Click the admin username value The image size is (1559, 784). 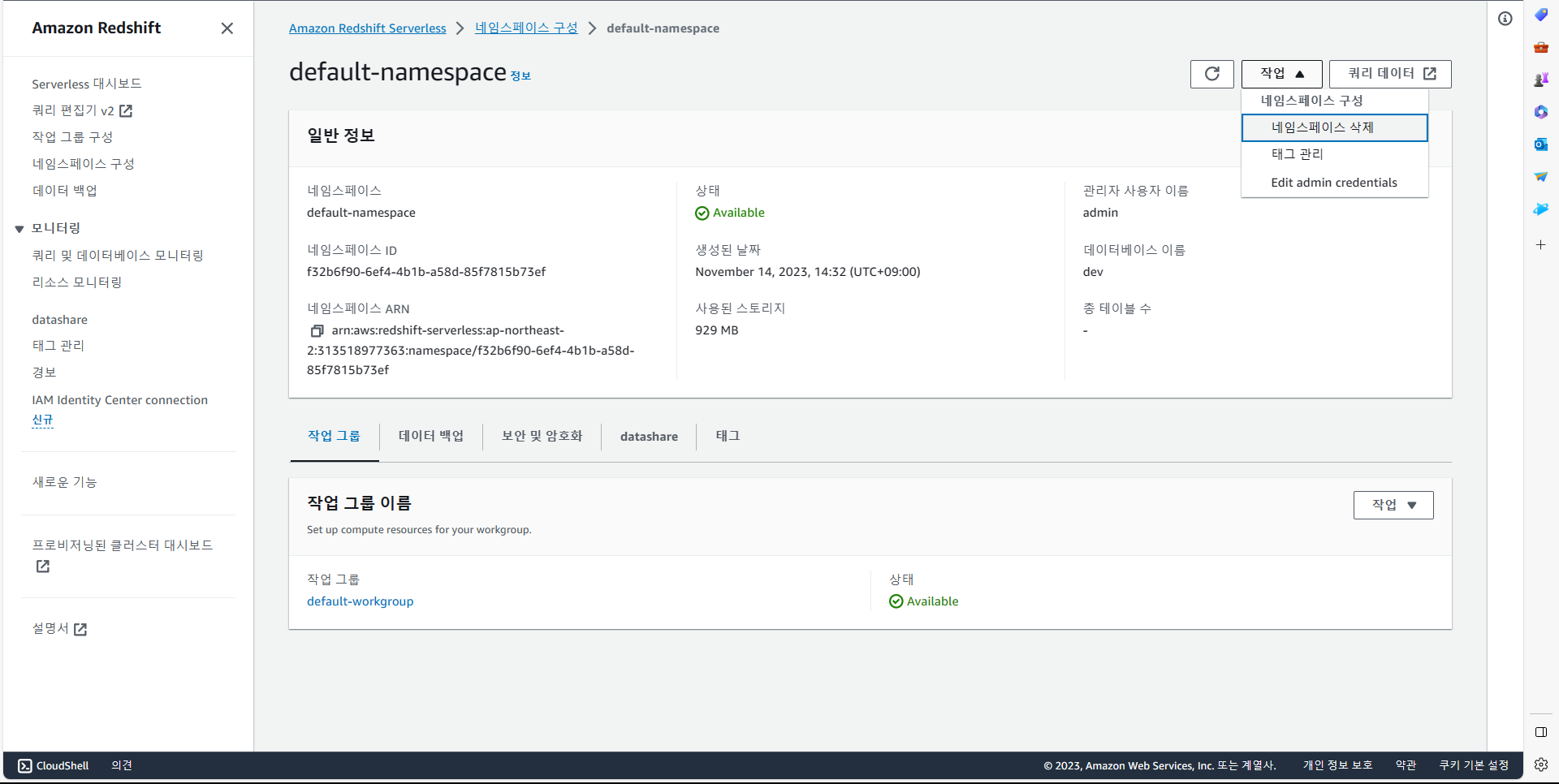coord(1100,213)
